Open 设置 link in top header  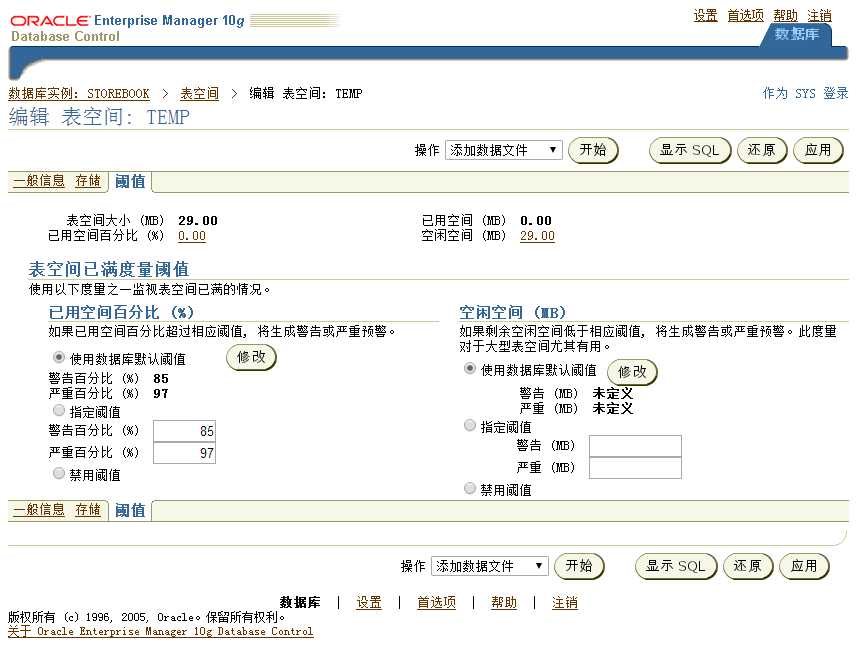[x=705, y=16]
